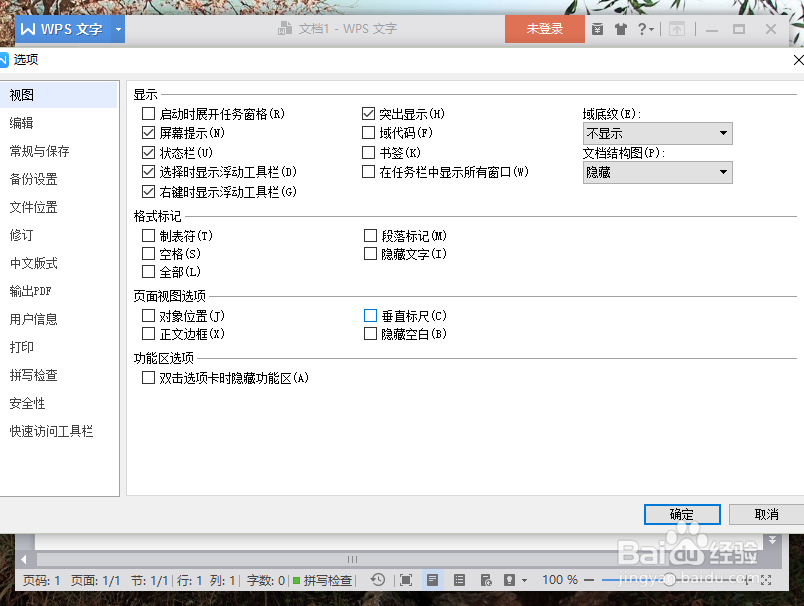
Task: Select web layout view icon
Action: tap(486, 580)
